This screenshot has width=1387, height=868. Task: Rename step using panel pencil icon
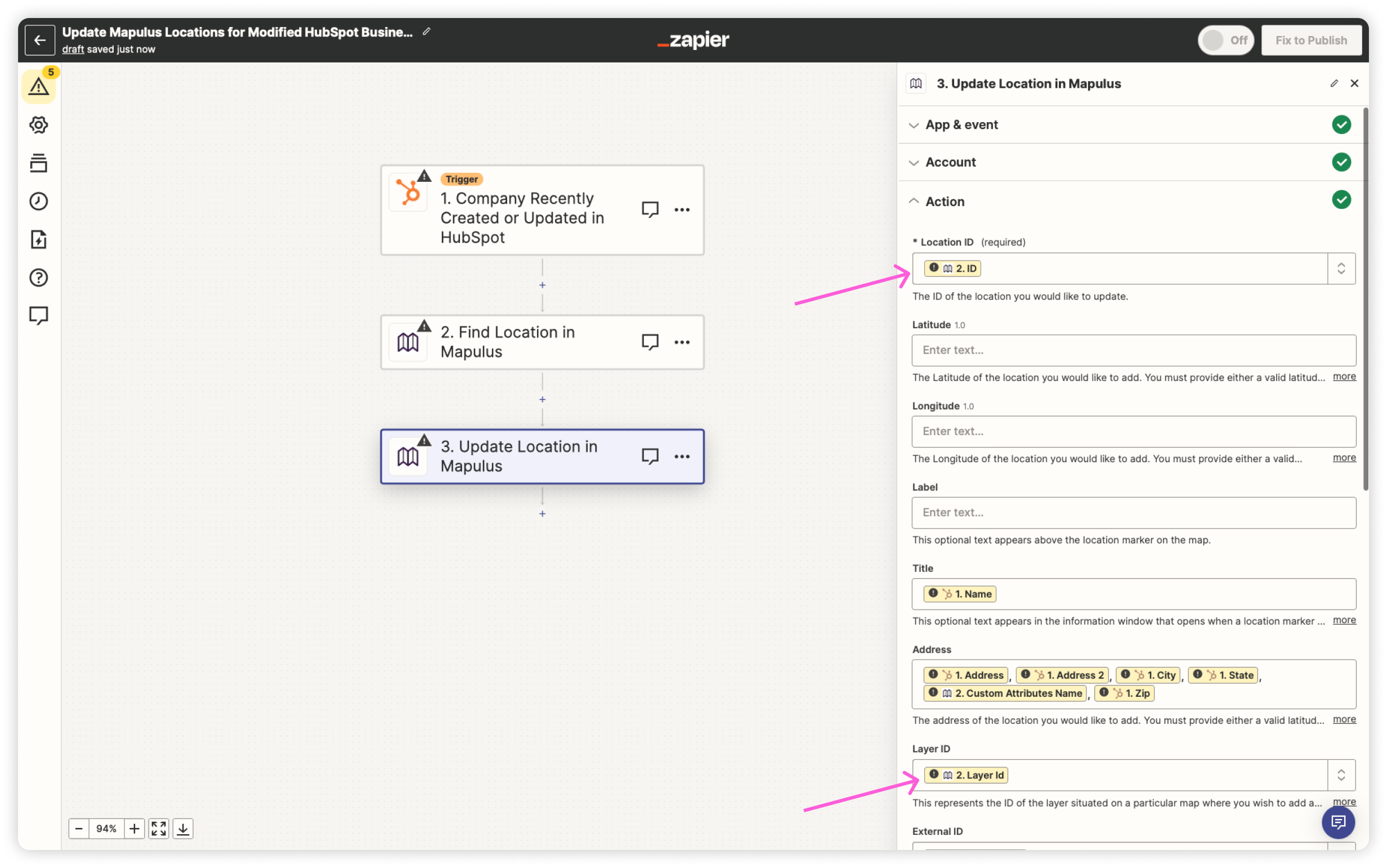(x=1334, y=83)
